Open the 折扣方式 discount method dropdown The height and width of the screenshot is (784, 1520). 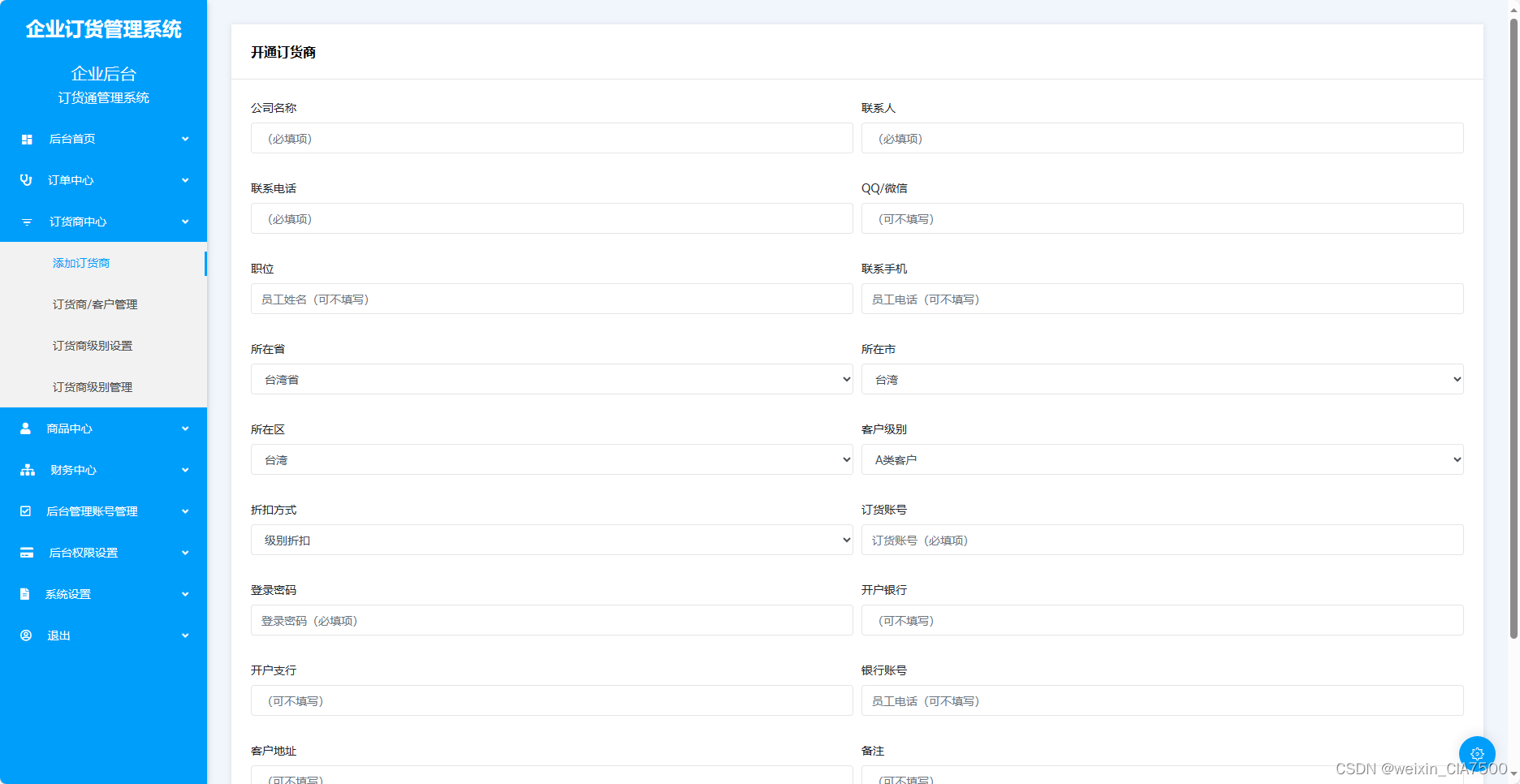pyautogui.click(x=552, y=540)
